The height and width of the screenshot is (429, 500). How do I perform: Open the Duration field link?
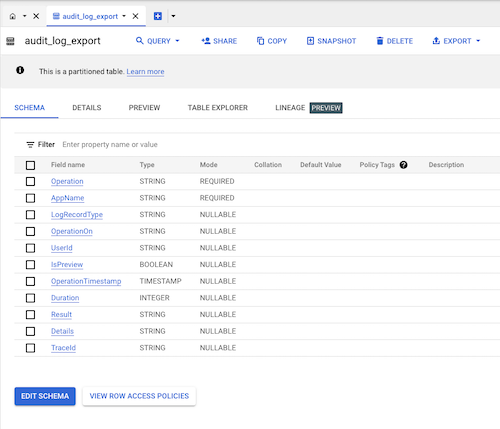(65, 298)
